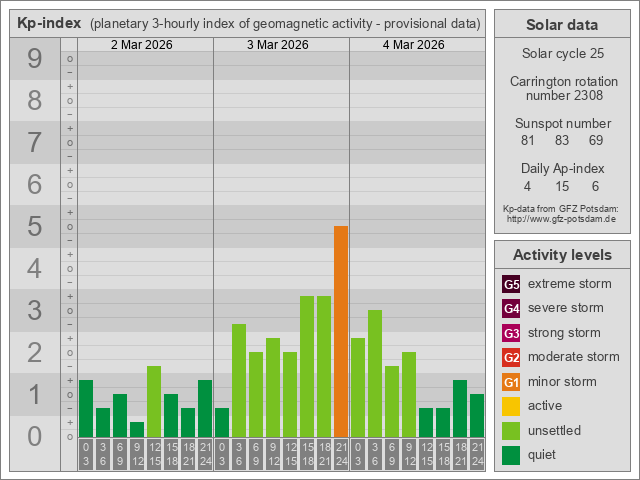Click the dark green quiet level swatch

[511, 455]
